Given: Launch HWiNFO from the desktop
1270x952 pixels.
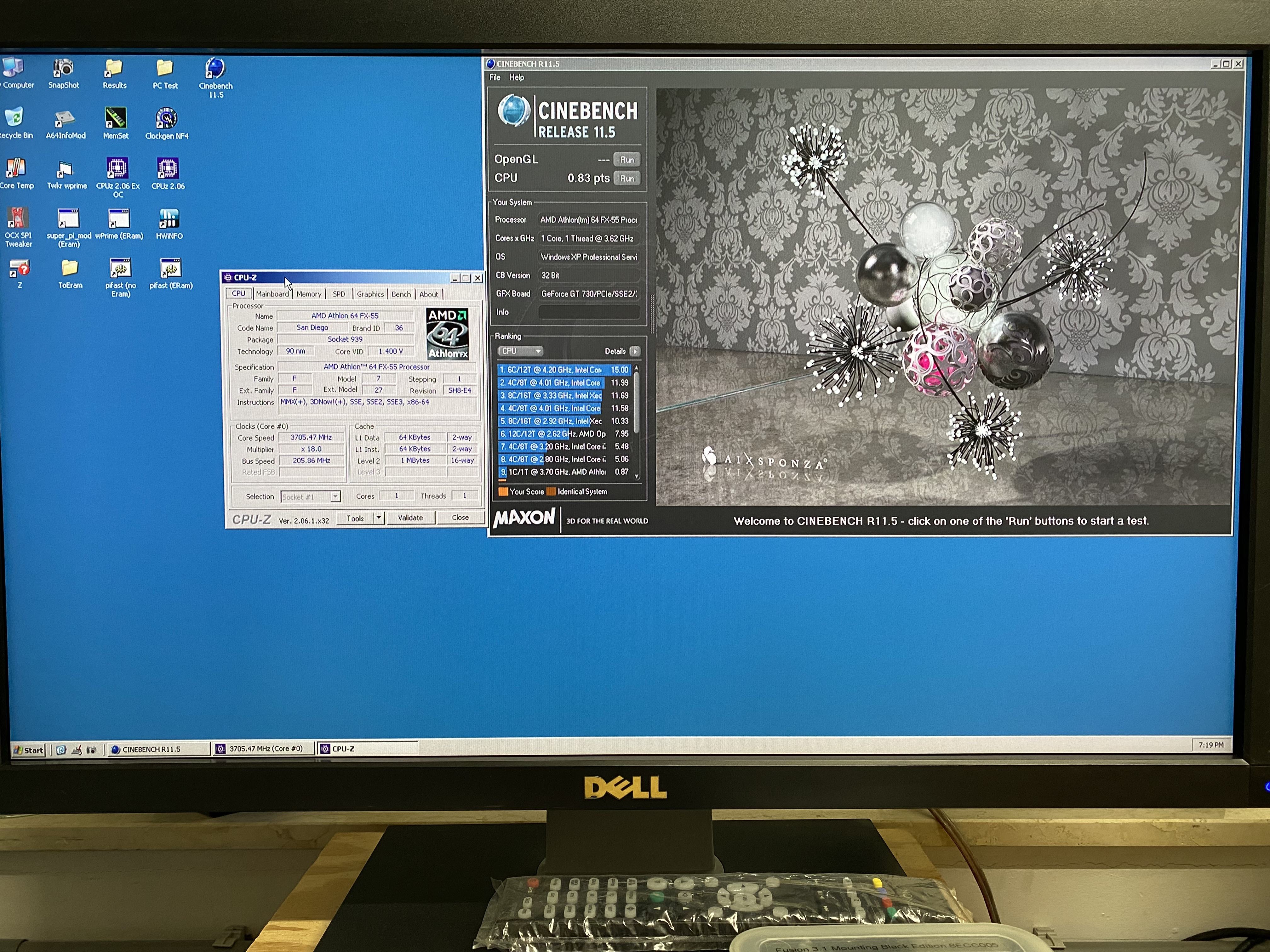Looking at the screenshot, I should (x=169, y=223).
